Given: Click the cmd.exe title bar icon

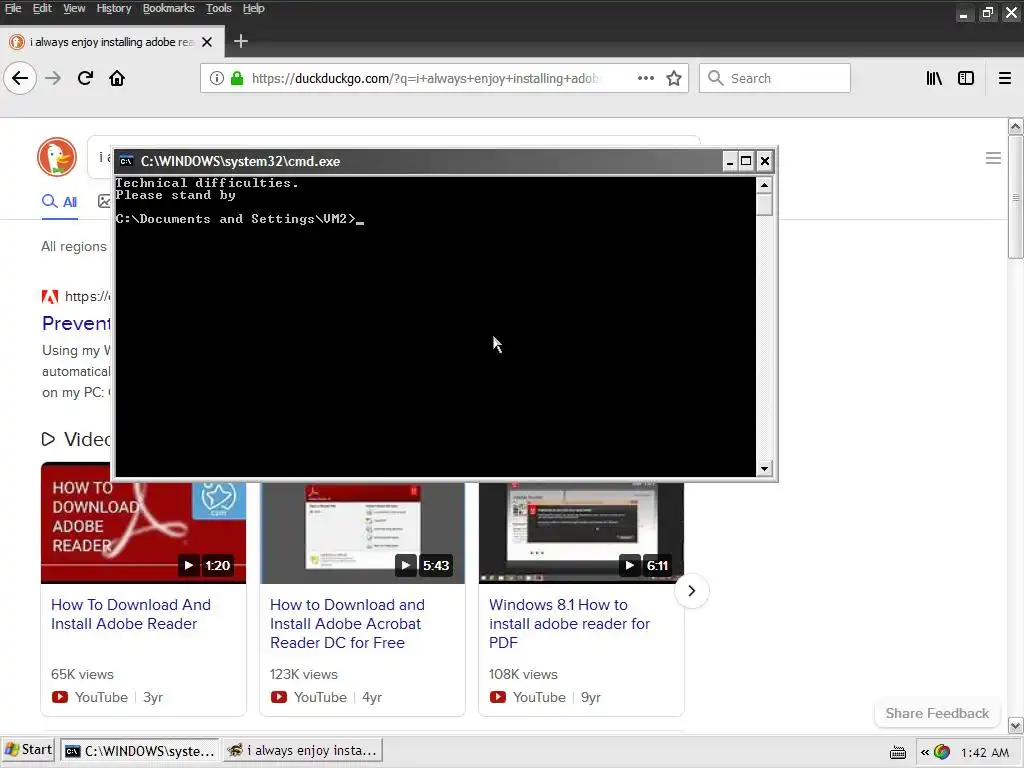Looking at the screenshot, I should point(127,161).
